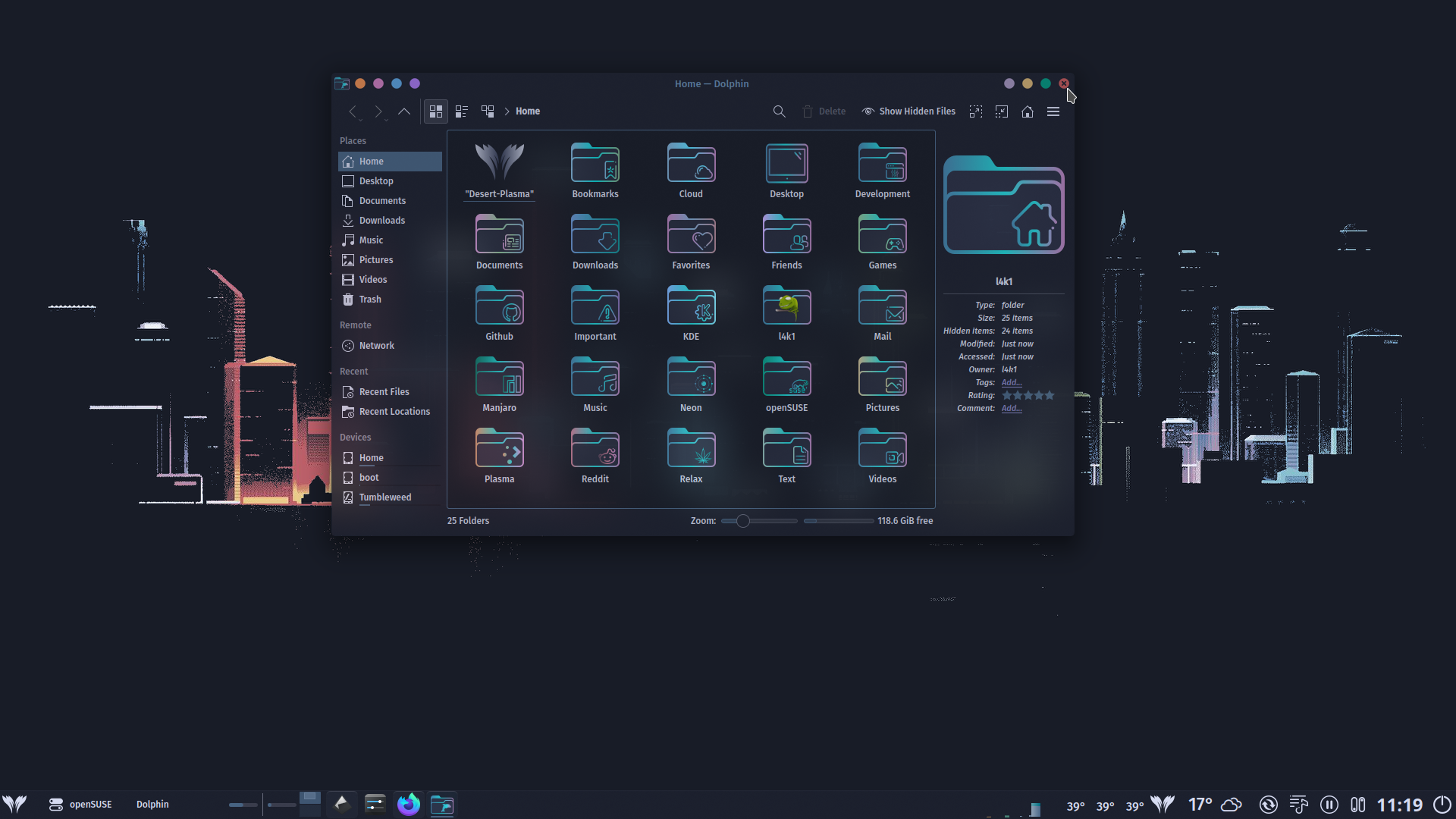This screenshot has width=1456, height=819.
Task: Select the Manjaro folder
Action: click(x=500, y=384)
